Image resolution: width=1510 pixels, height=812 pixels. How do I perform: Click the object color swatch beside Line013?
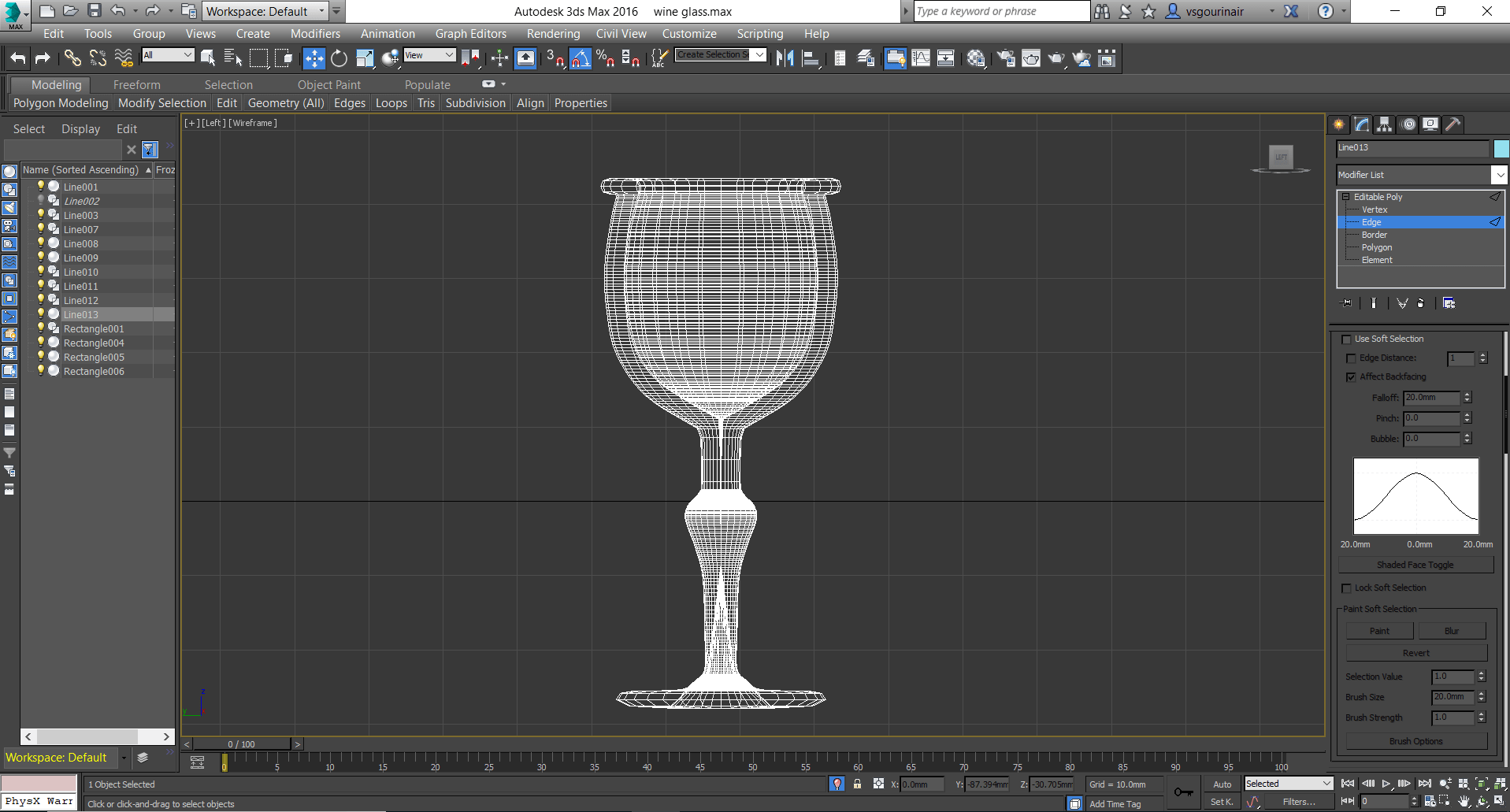1501,148
